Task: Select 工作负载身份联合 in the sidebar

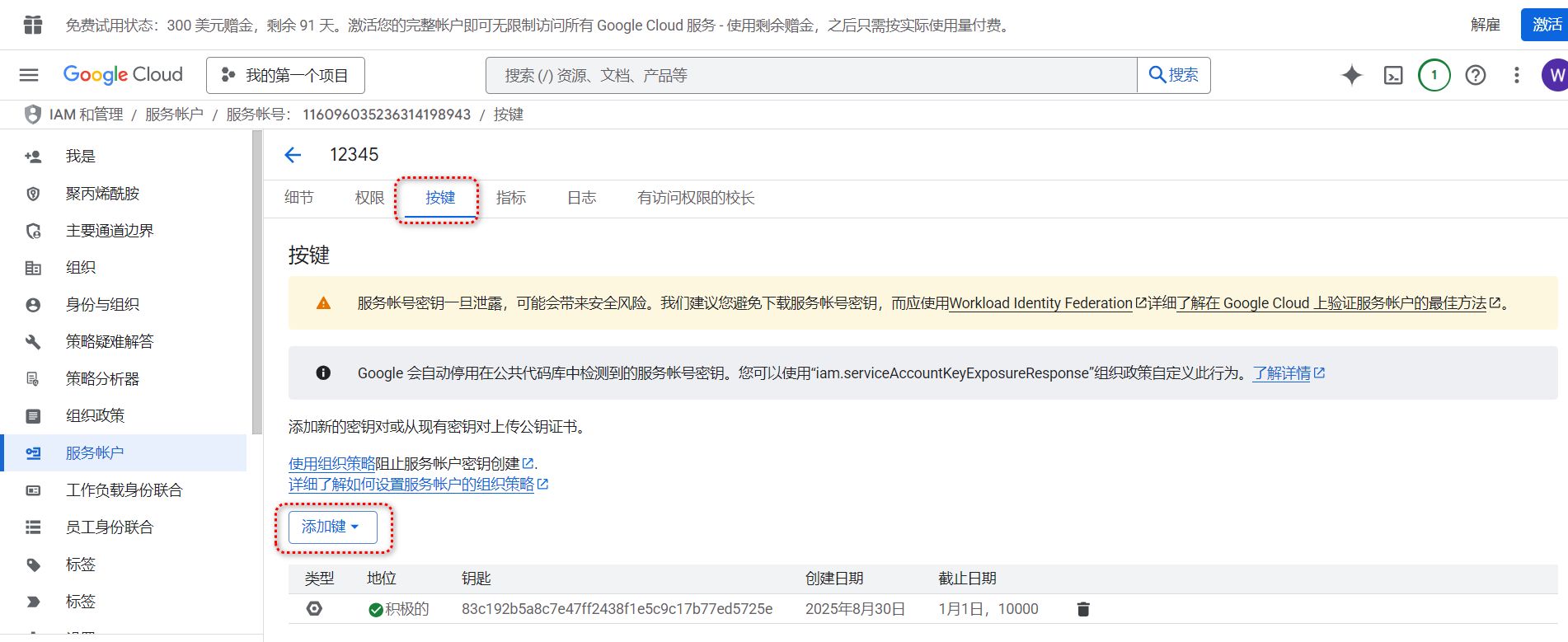Action: point(124,490)
